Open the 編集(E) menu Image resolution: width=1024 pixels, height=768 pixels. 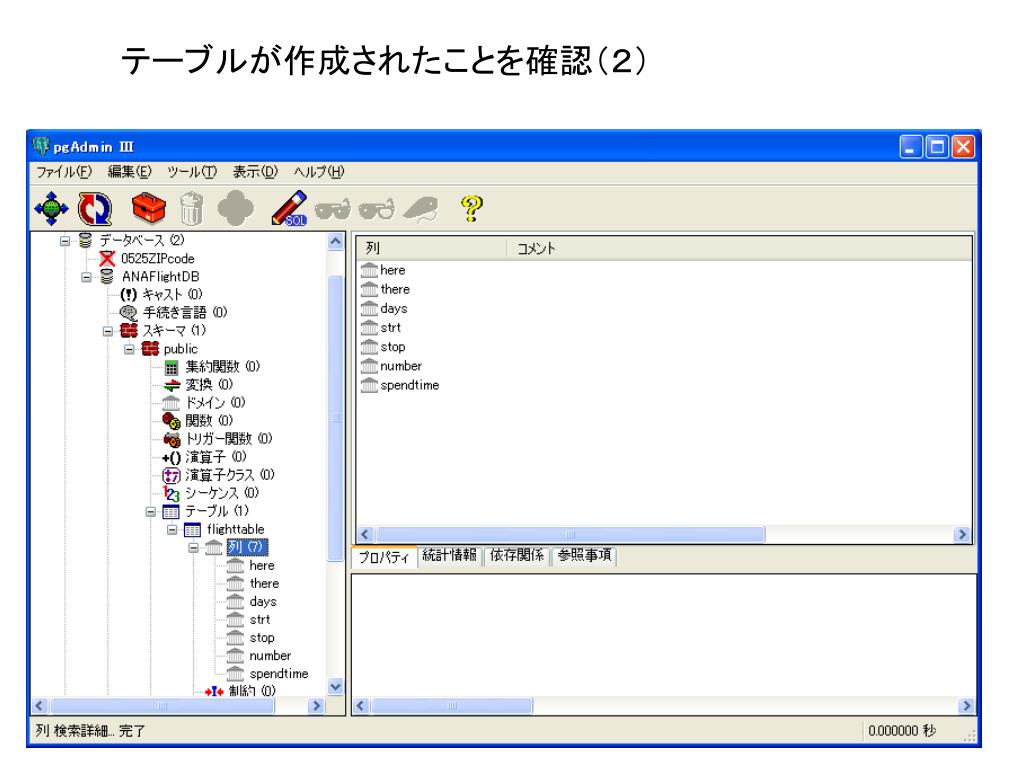(x=129, y=172)
